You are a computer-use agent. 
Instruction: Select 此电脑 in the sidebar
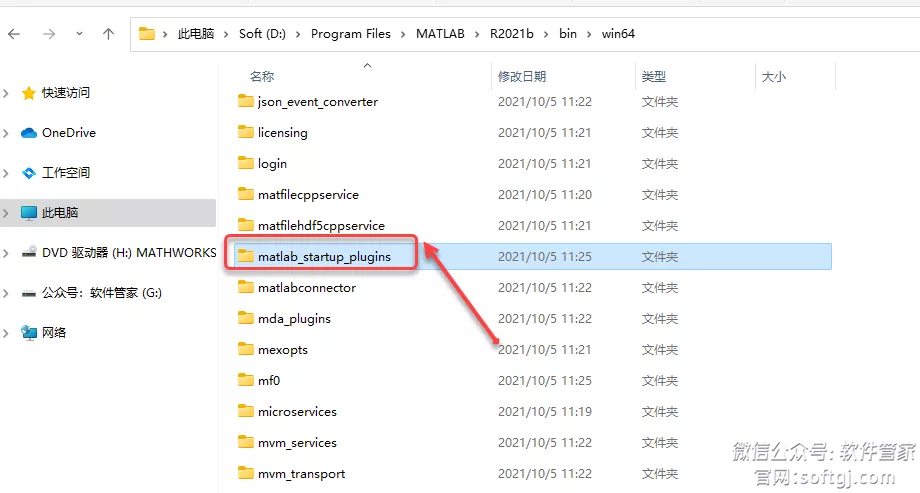[60, 213]
